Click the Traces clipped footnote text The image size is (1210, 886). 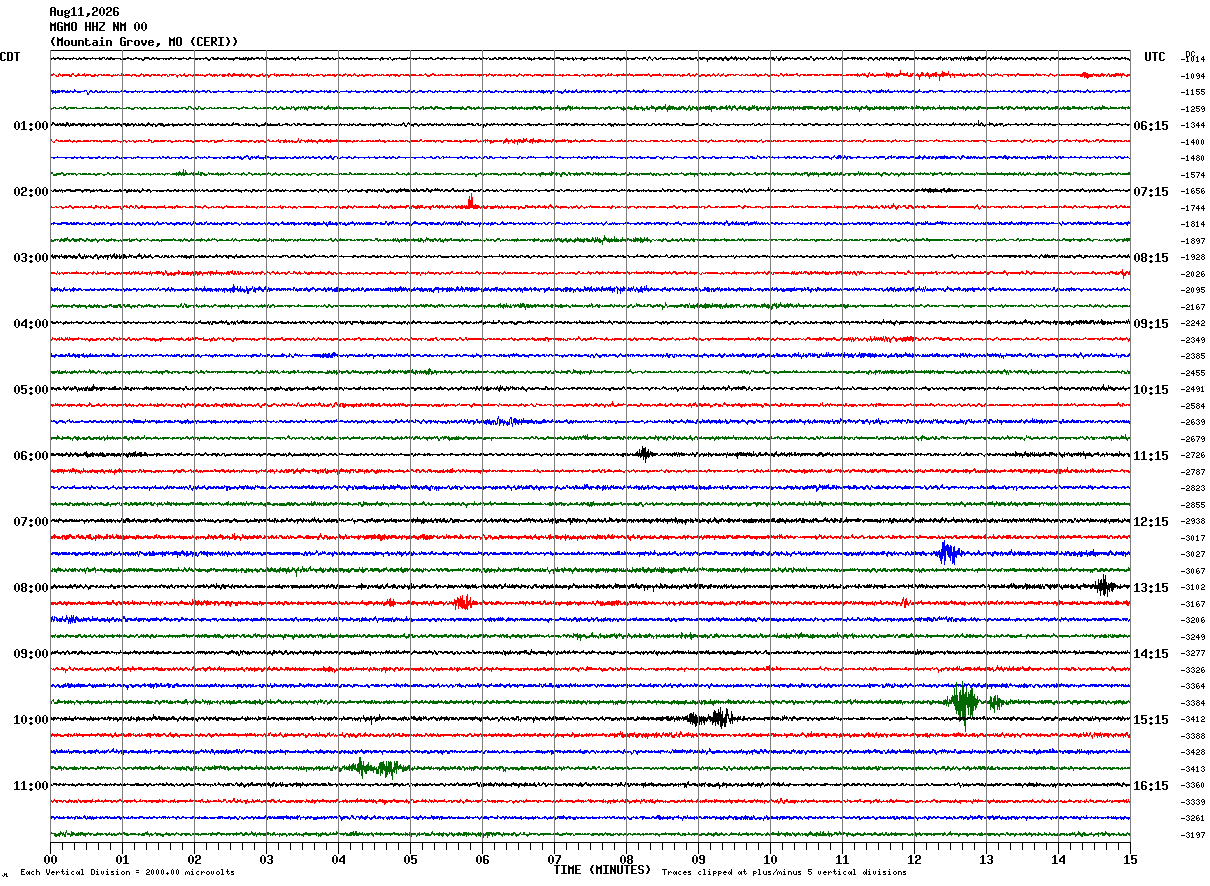[x=784, y=873]
